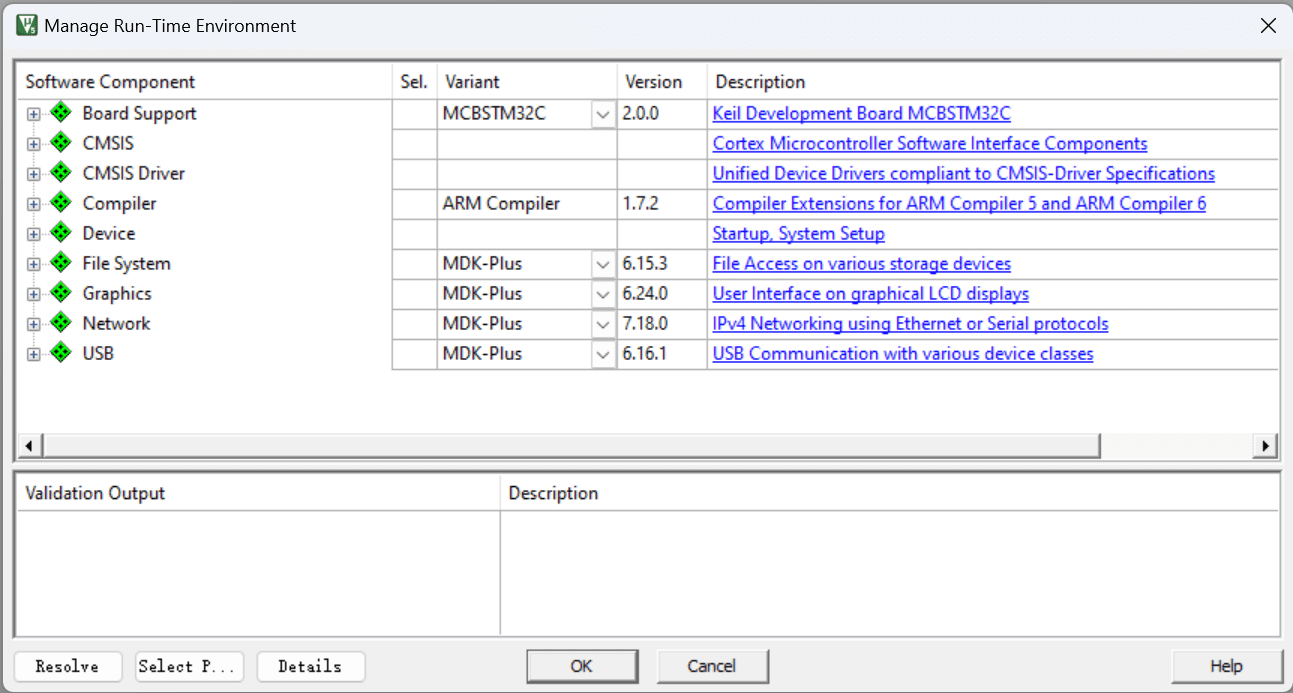1293x693 pixels.
Task: Open Cortex Microcontroller Software Interface Components link
Action: [930, 144]
